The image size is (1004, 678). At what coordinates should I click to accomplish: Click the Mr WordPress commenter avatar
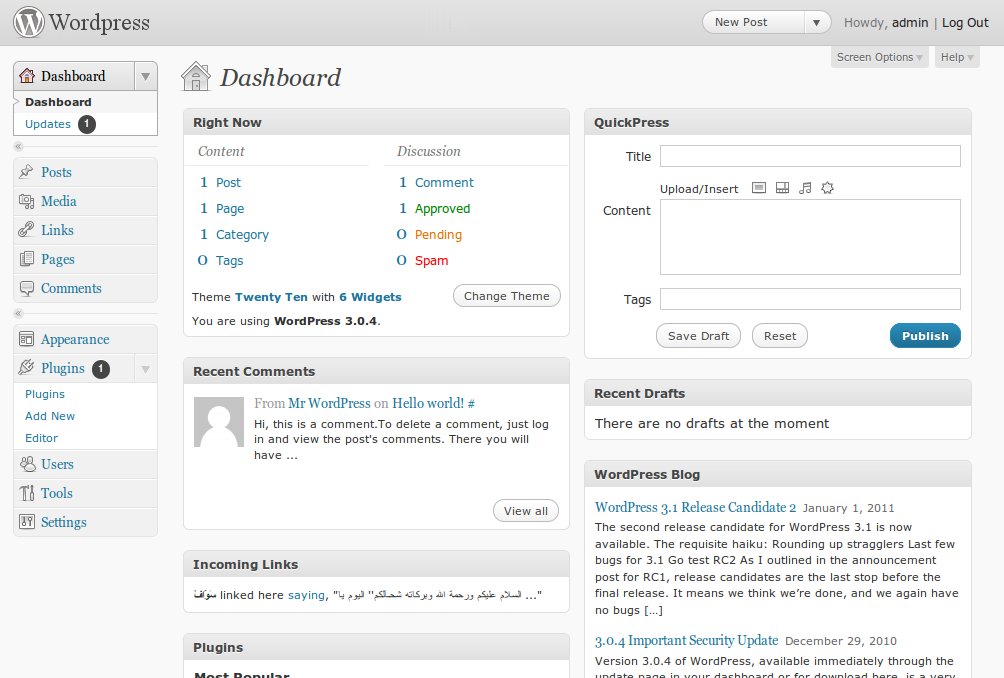click(219, 421)
